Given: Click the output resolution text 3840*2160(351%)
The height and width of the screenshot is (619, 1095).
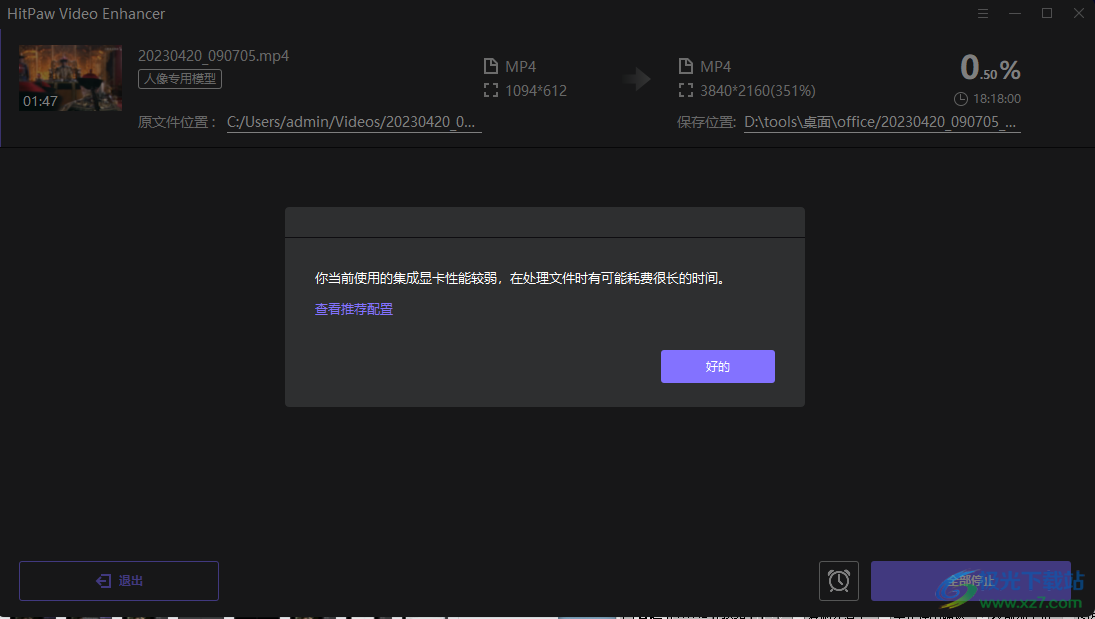Looking at the screenshot, I should (758, 91).
